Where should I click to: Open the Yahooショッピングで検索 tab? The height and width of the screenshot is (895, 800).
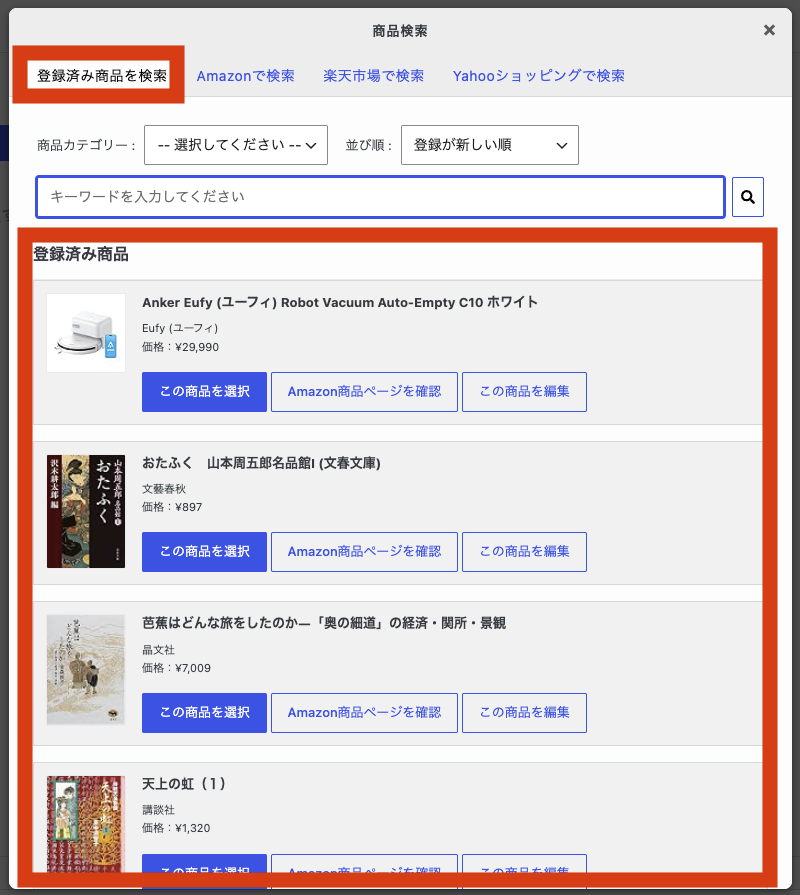[x=538, y=76]
